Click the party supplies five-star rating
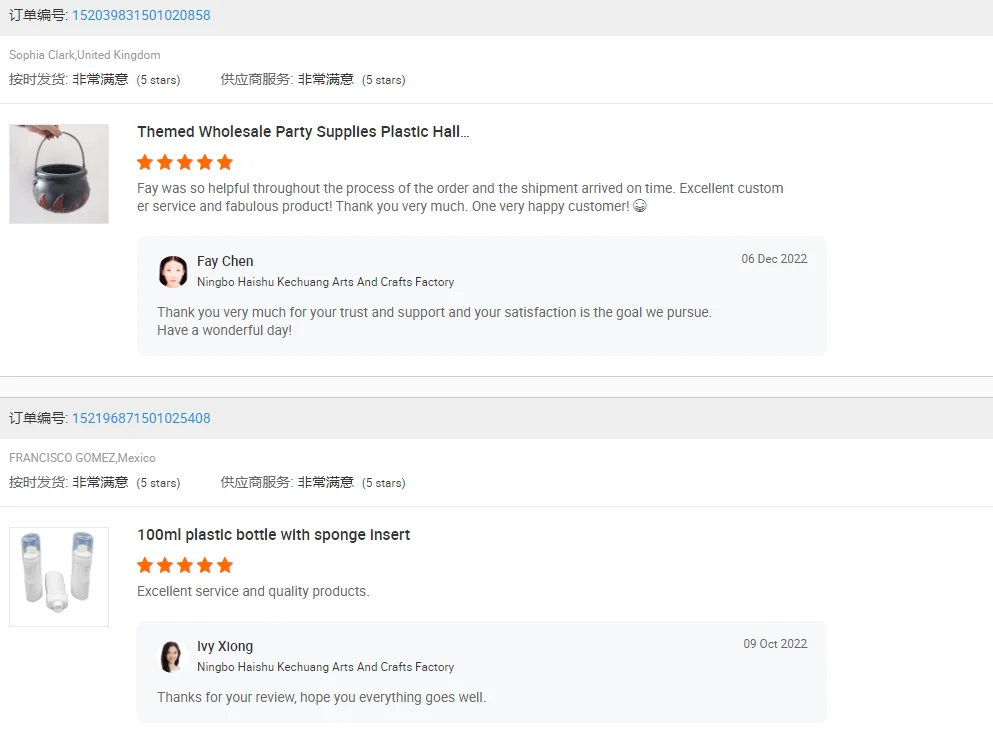Image resolution: width=993 pixels, height=740 pixels. point(185,162)
